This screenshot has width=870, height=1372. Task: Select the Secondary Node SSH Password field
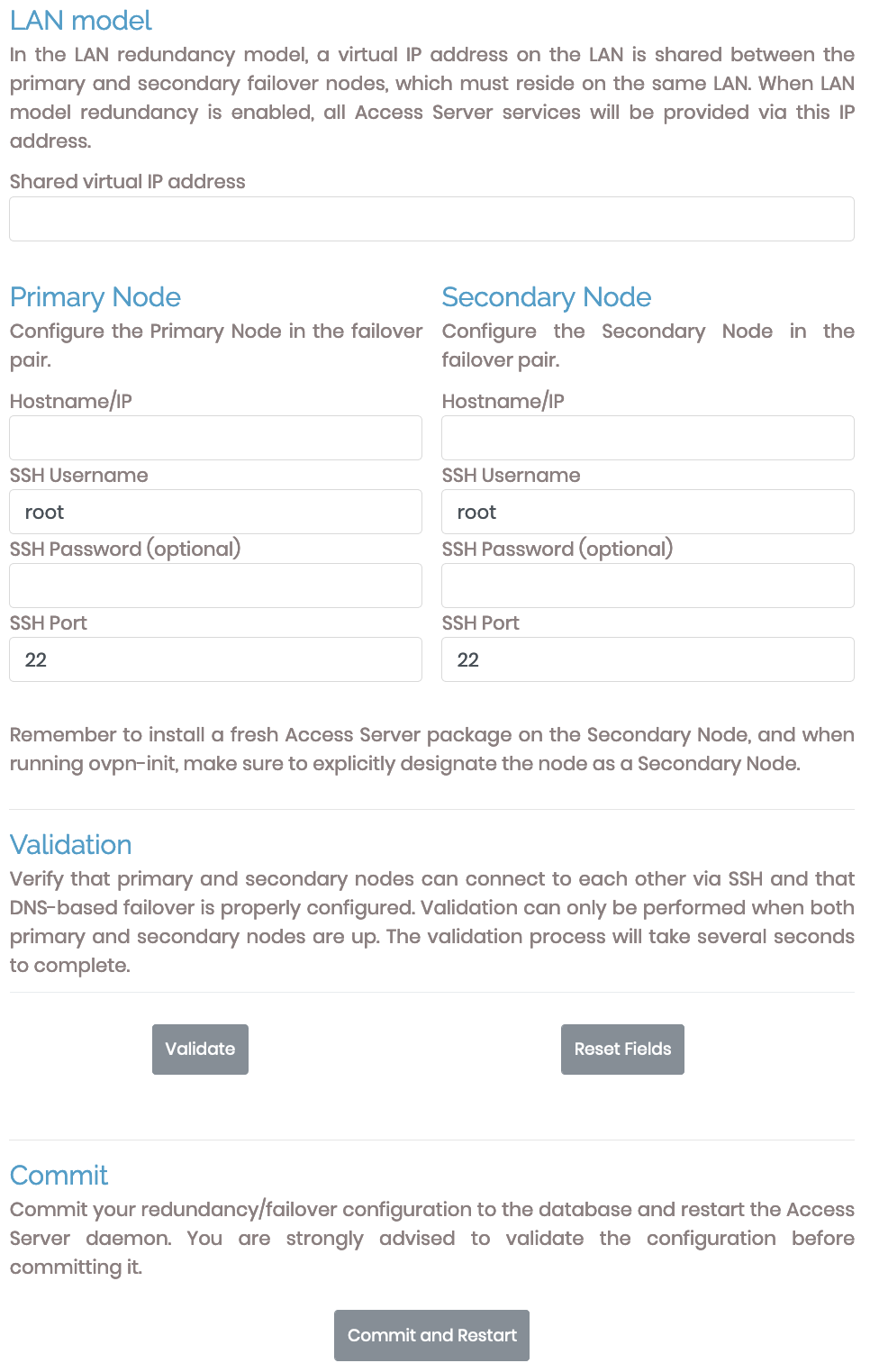click(x=648, y=586)
